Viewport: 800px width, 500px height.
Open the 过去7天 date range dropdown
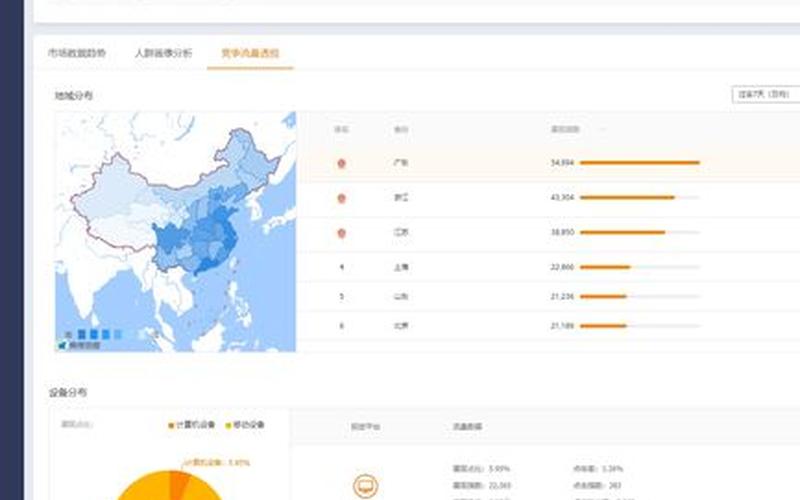tap(766, 94)
